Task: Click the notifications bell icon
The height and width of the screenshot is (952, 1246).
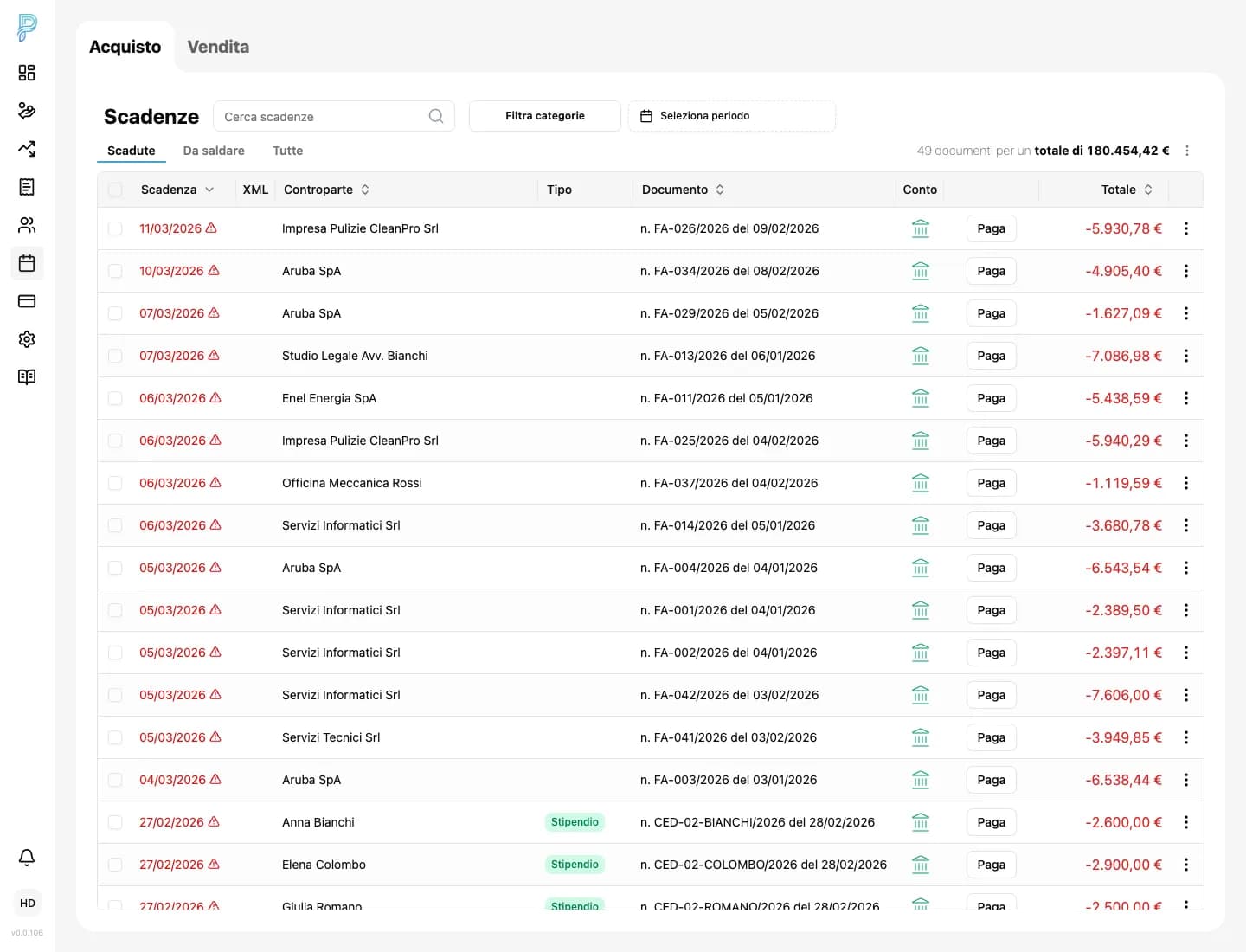Action: pyautogui.click(x=27, y=857)
